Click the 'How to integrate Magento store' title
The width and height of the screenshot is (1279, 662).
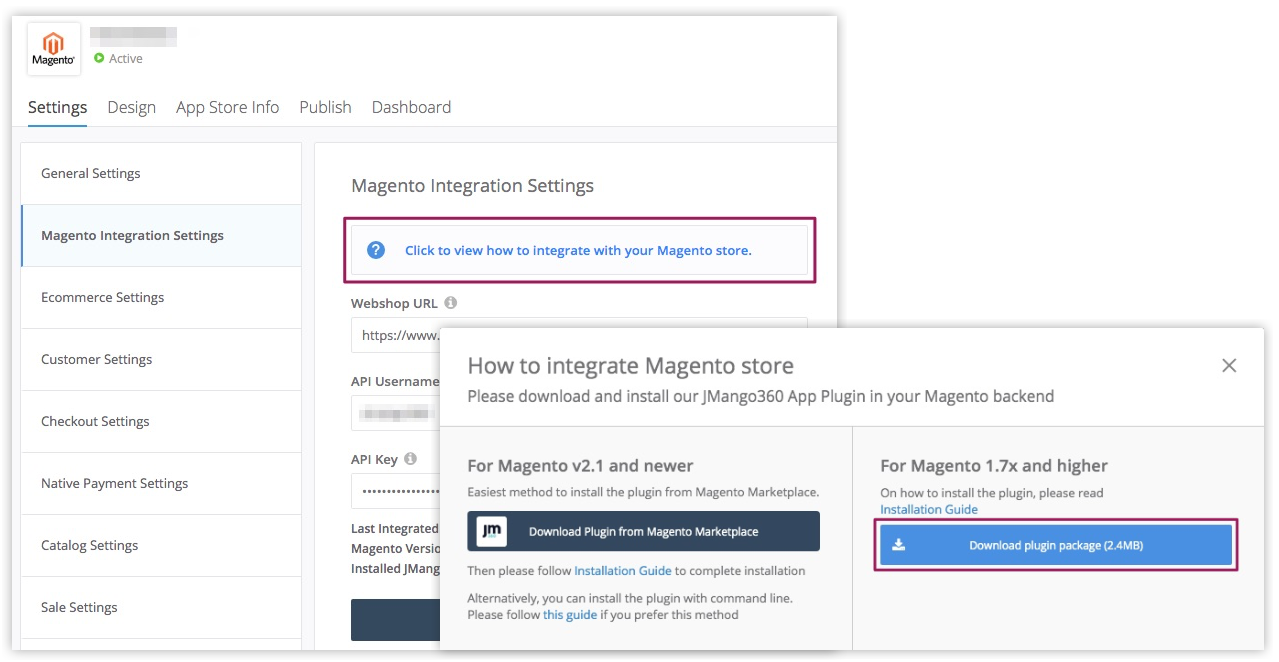(631, 365)
